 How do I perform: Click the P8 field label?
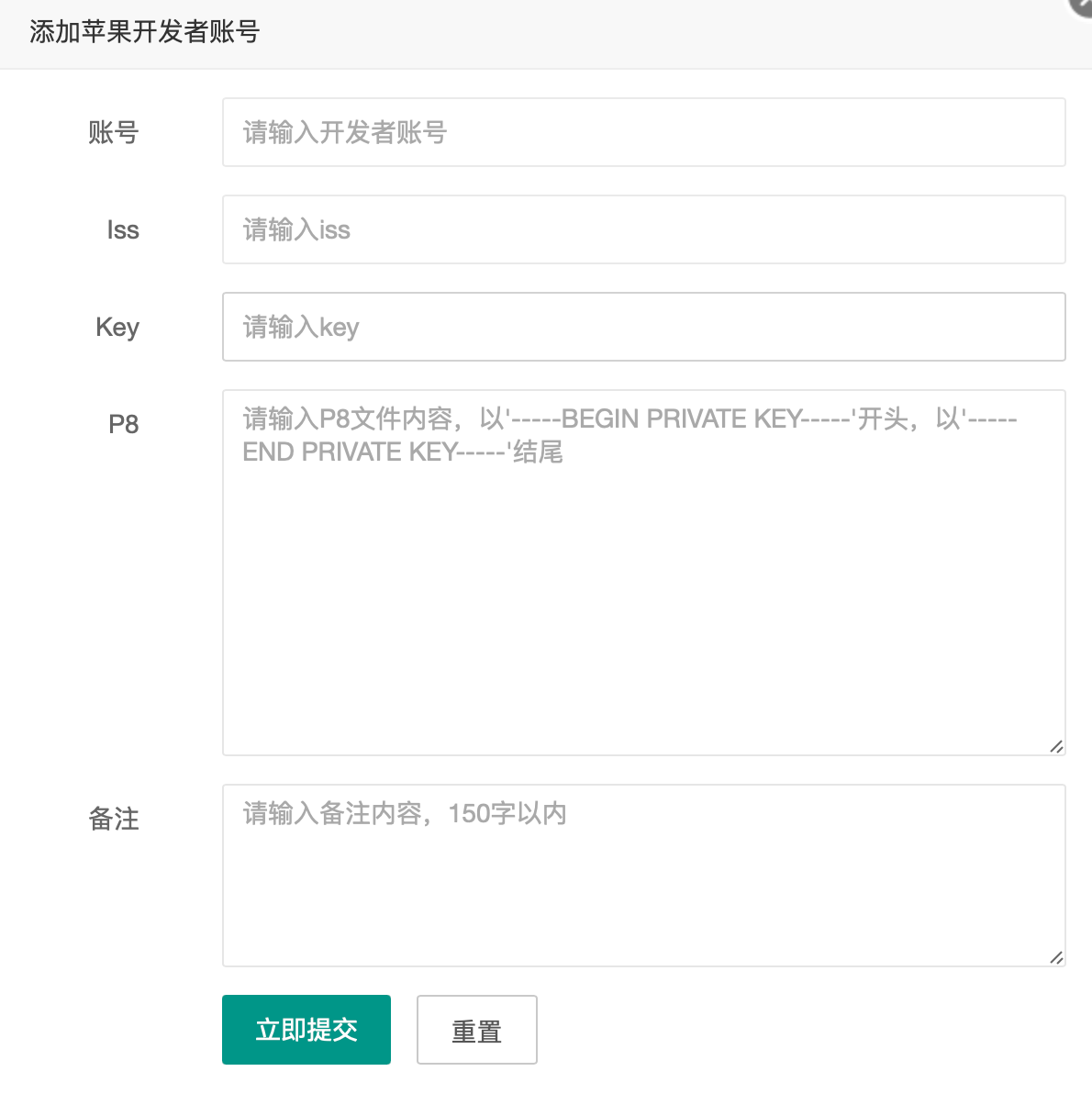tap(123, 424)
